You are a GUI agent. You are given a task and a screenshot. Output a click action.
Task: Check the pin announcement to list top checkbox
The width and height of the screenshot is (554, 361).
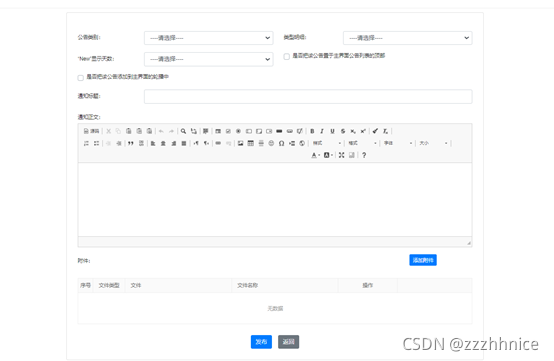click(x=287, y=57)
